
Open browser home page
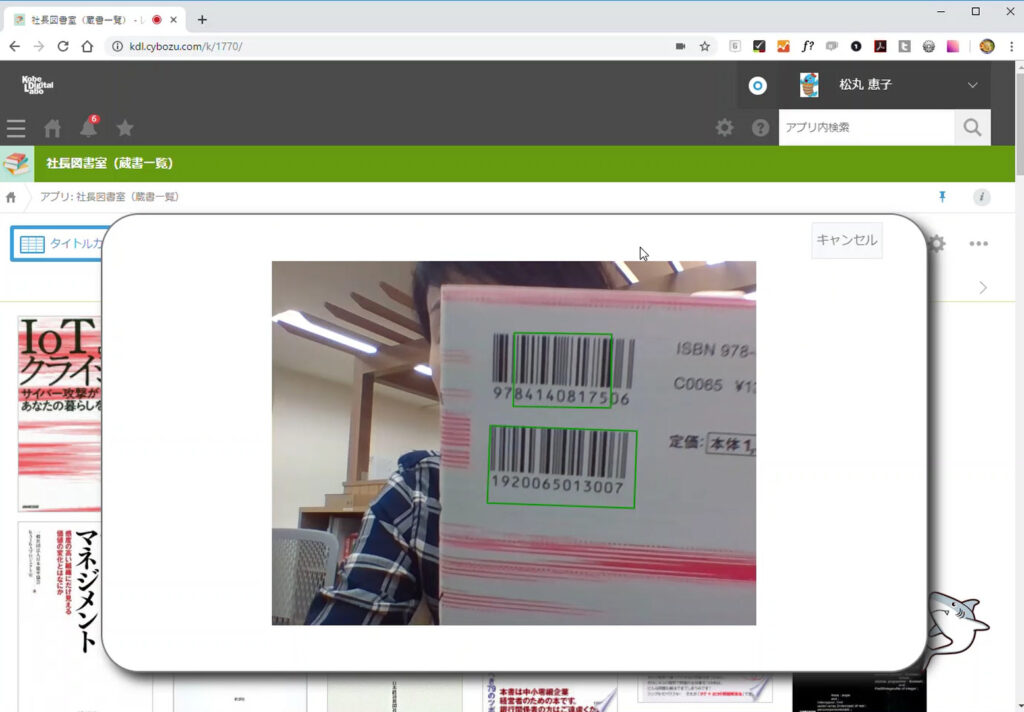click(x=87, y=46)
